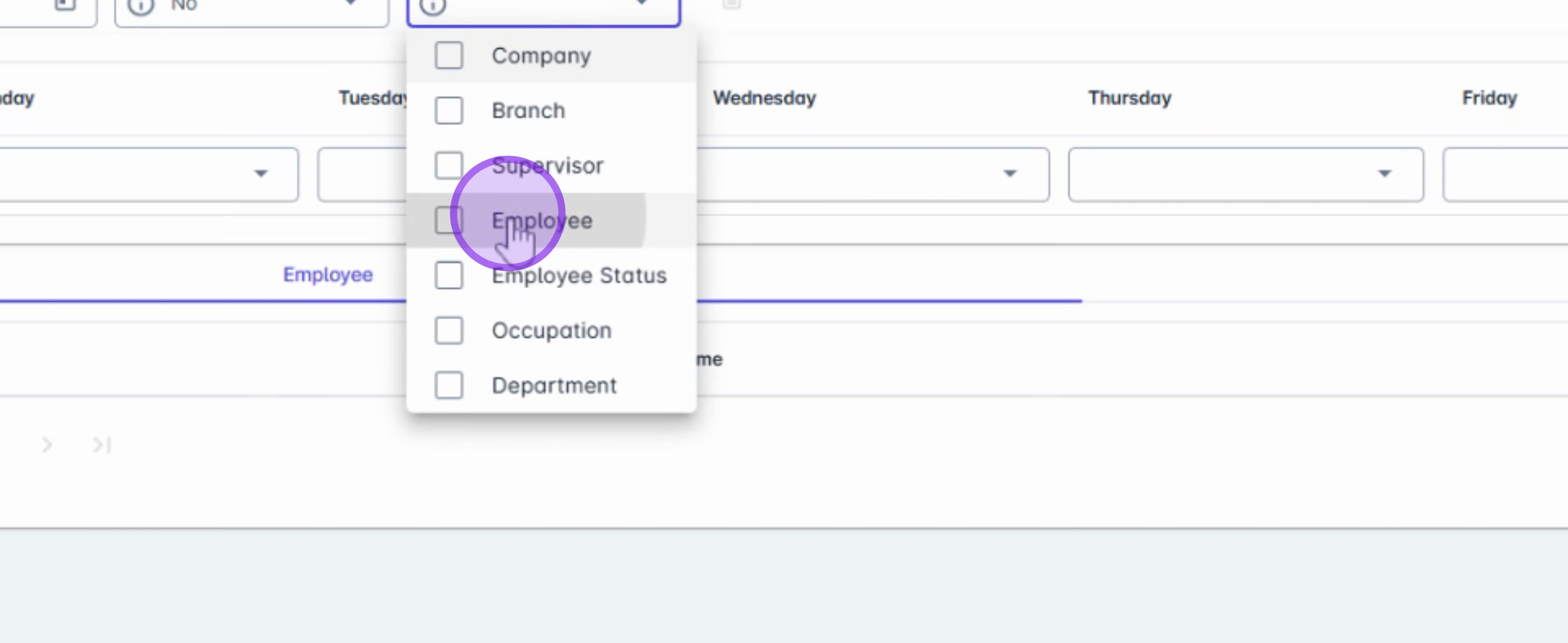Choose the Occupation option

tap(551, 330)
